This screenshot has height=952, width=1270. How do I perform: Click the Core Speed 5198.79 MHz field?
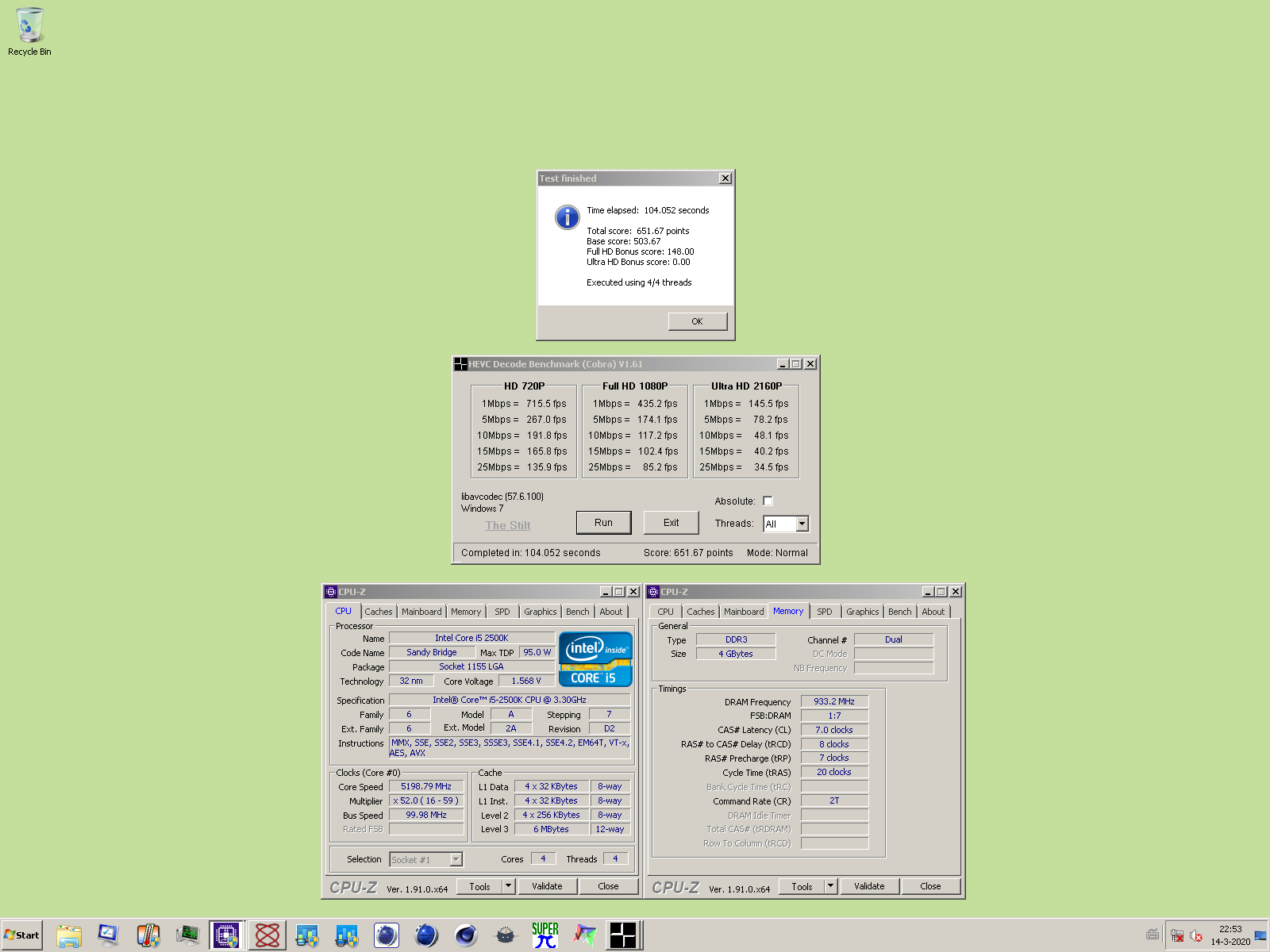(426, 787)
